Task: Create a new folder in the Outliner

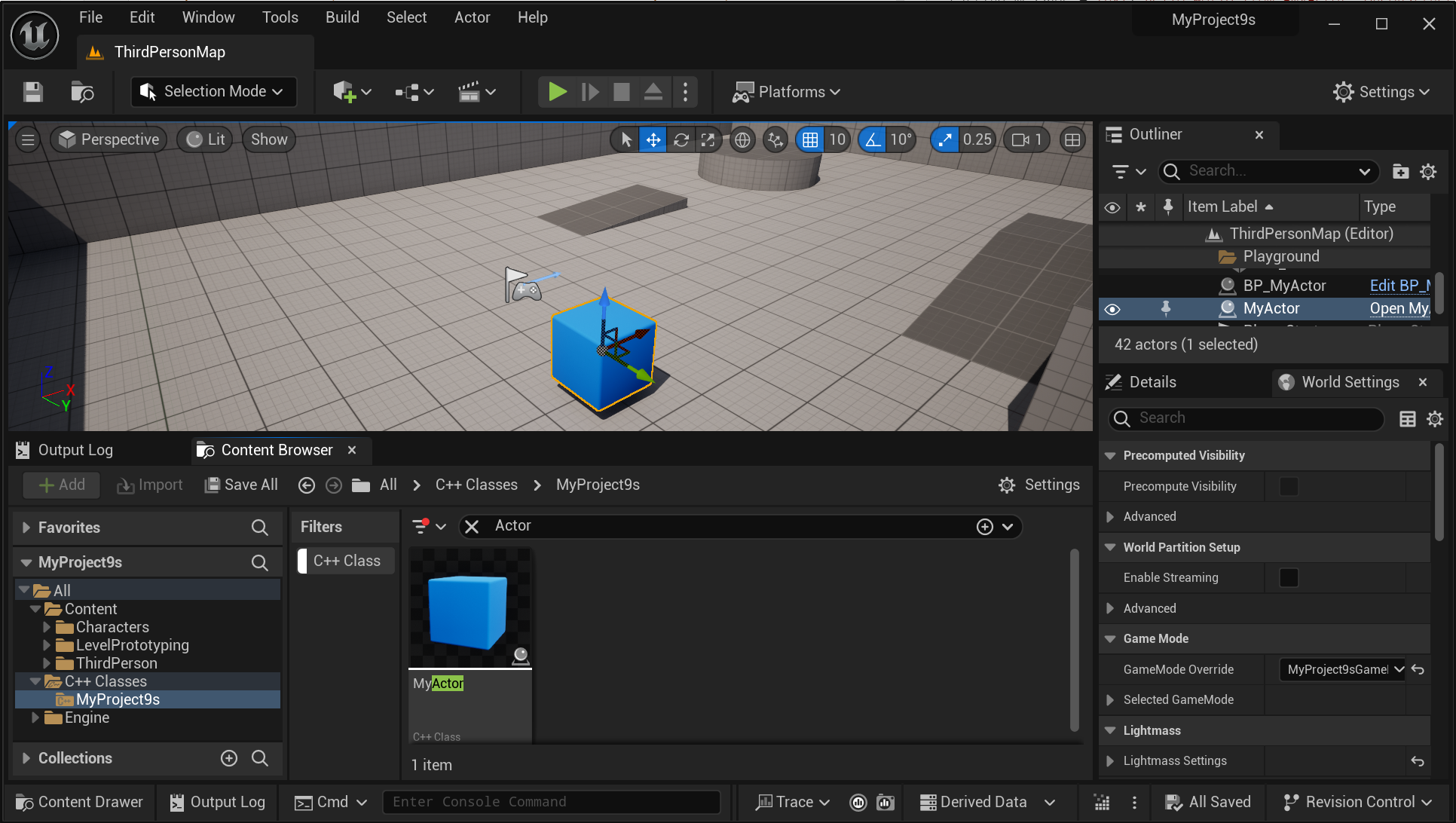Action: tap(1400, 172)
